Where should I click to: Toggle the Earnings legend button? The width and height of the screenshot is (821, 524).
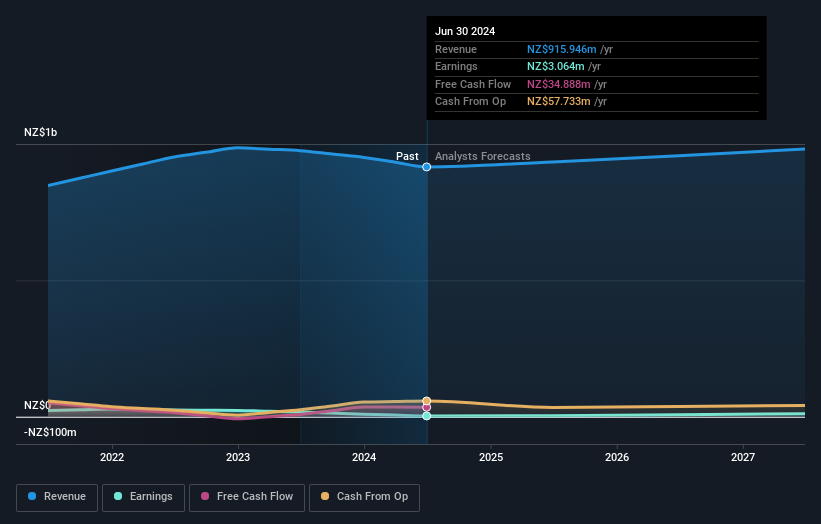[143, 497]
